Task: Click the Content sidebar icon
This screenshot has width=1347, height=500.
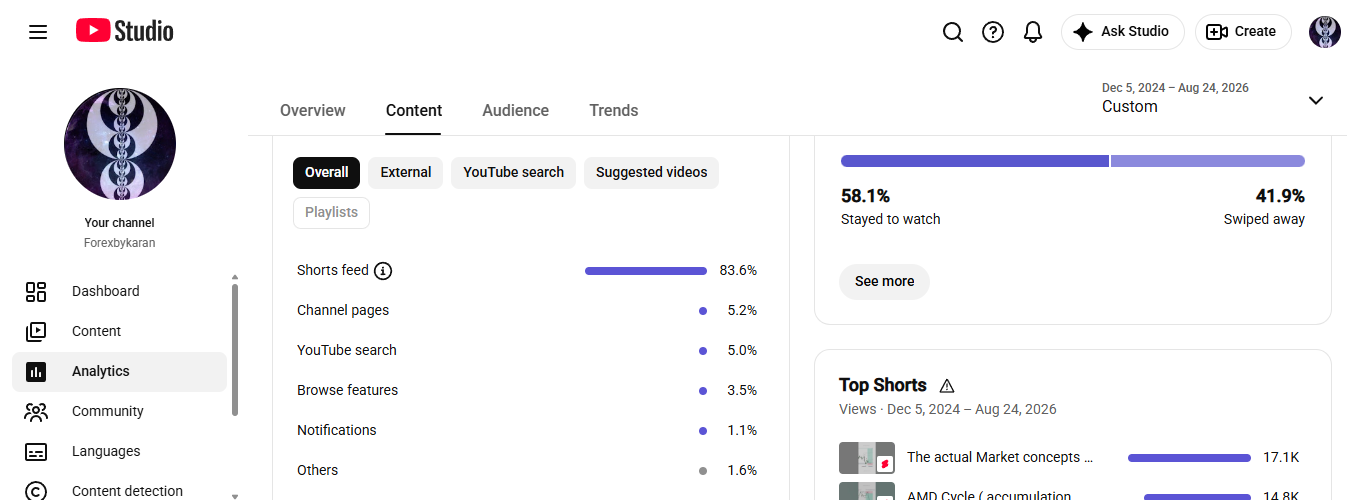Action: (x=36, y=331)
